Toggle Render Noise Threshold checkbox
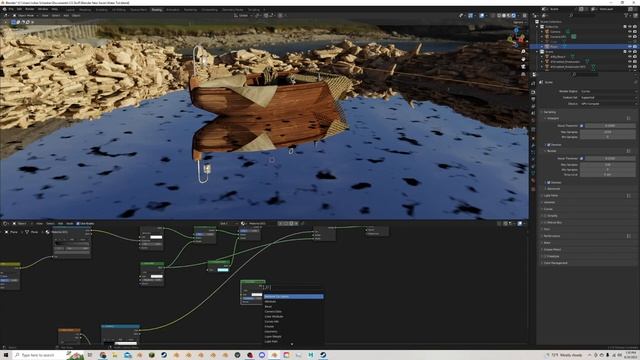Screen dimensions: 640x360 click(x=582, y=158)
